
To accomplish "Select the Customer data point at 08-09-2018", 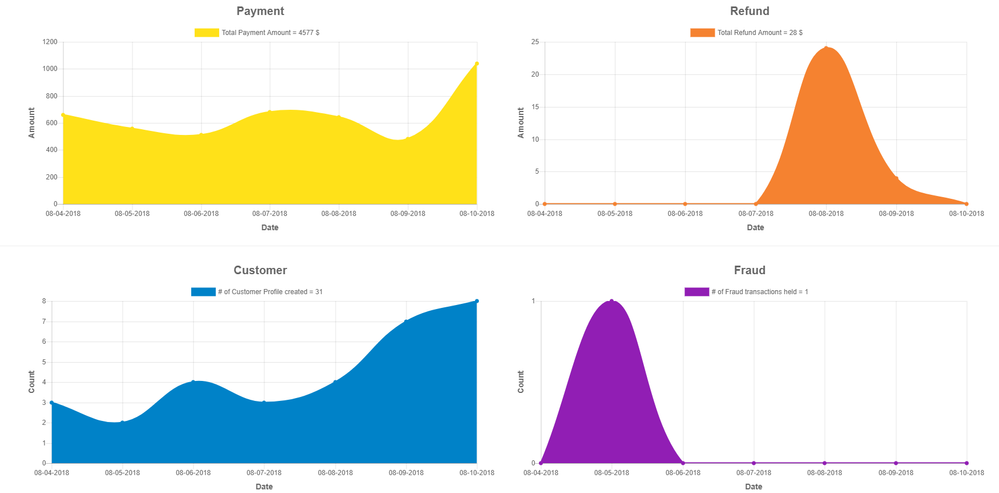I will (406, 321).
